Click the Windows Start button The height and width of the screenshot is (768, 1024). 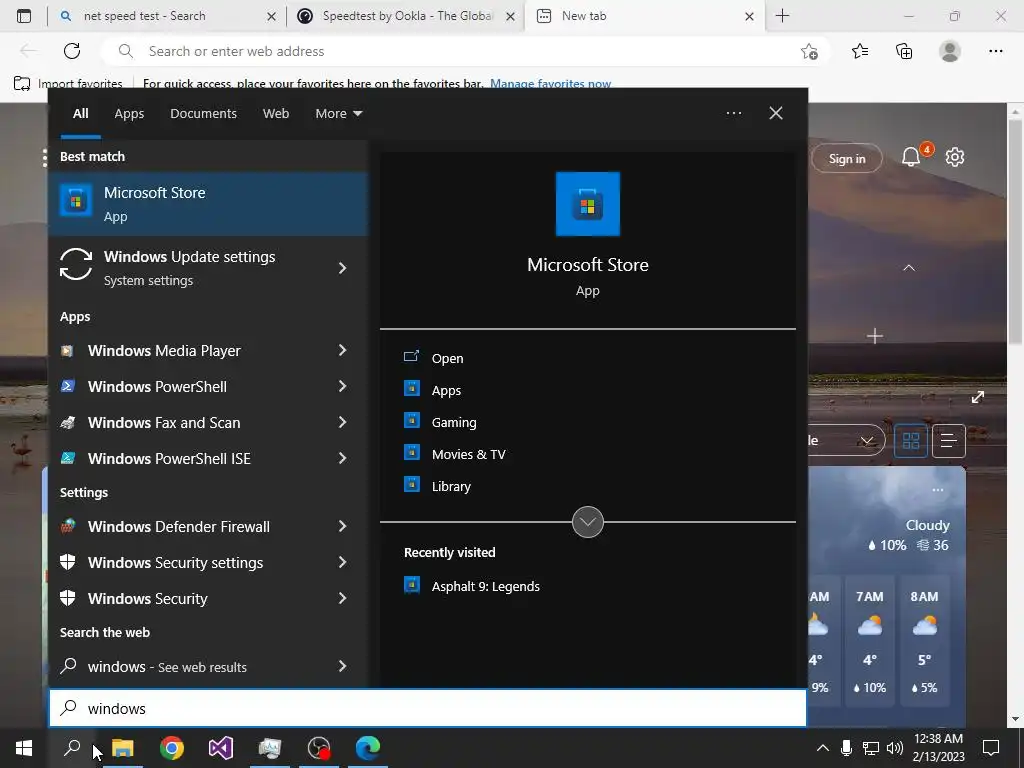[x=24, y=748]
